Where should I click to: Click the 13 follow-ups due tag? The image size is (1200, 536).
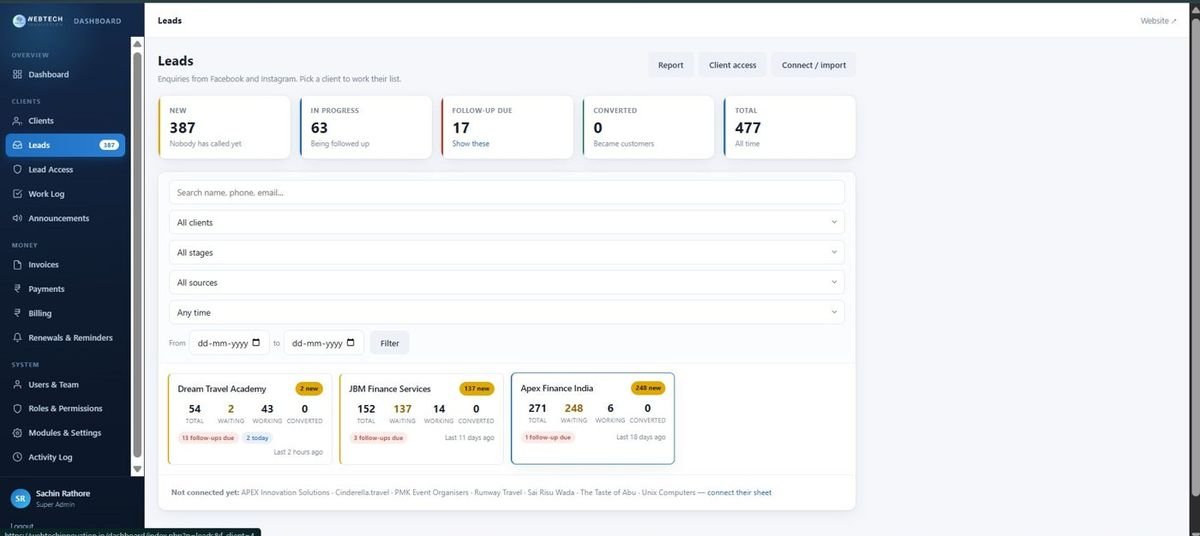206,438
